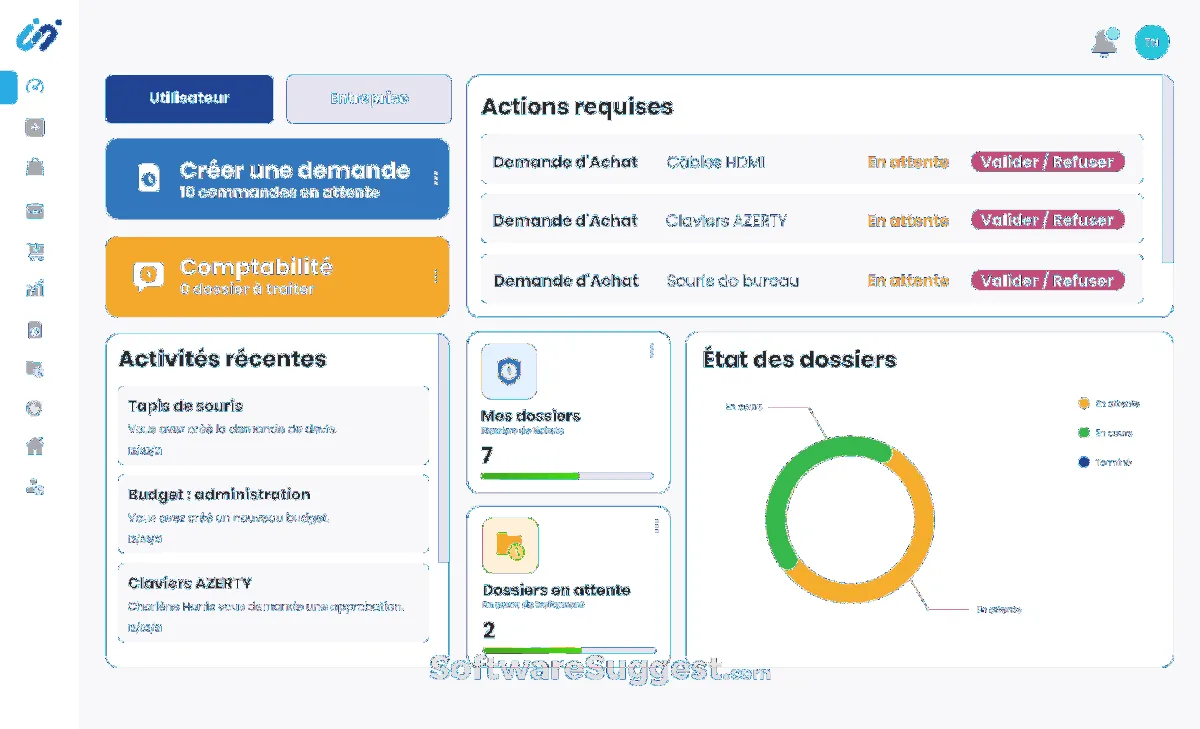
Task: Click the Activités récentes heading
Action: coord(223,358)
